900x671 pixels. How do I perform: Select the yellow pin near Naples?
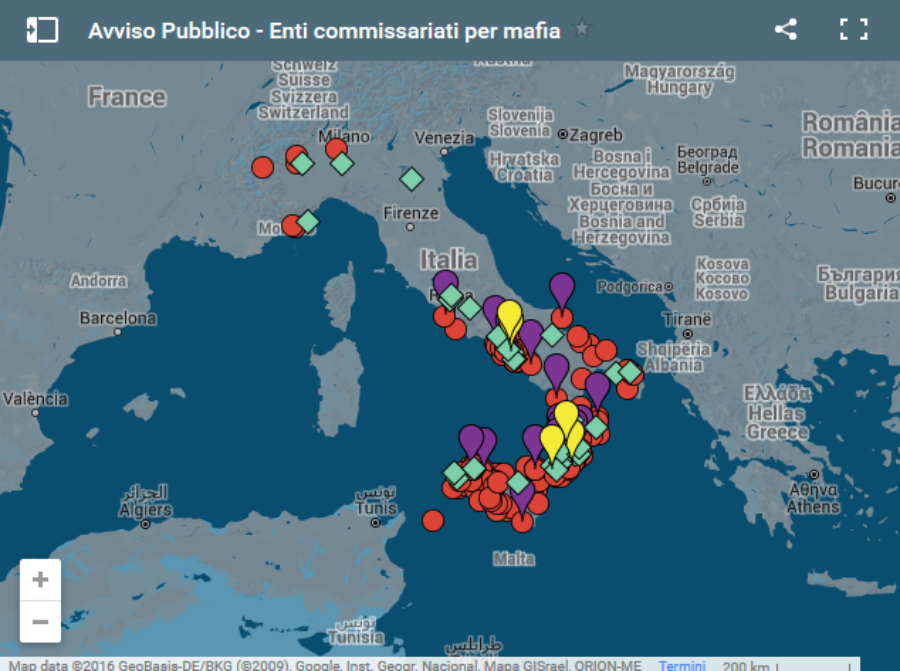tap(510, 319)
